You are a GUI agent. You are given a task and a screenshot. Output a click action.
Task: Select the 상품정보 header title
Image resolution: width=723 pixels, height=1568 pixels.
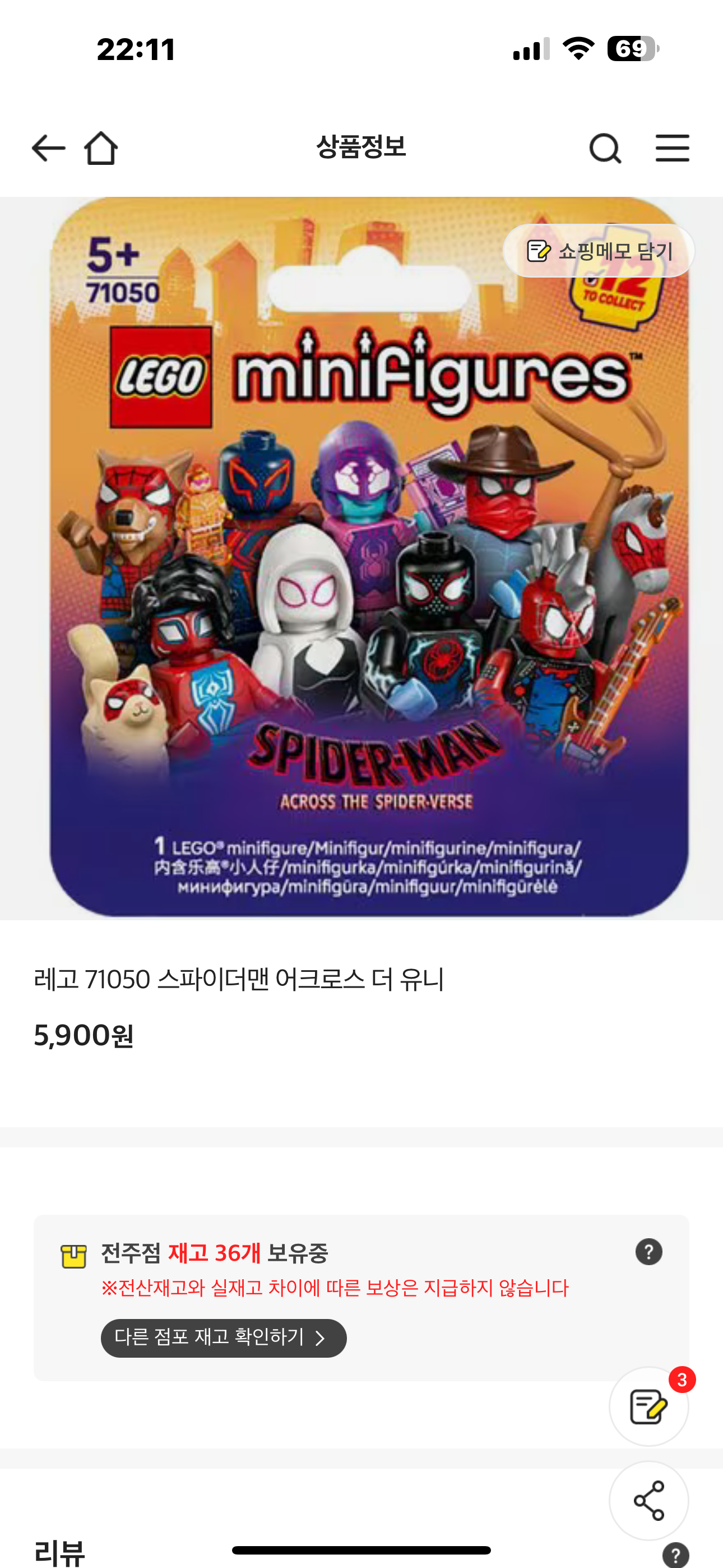[x=361, y=147]
